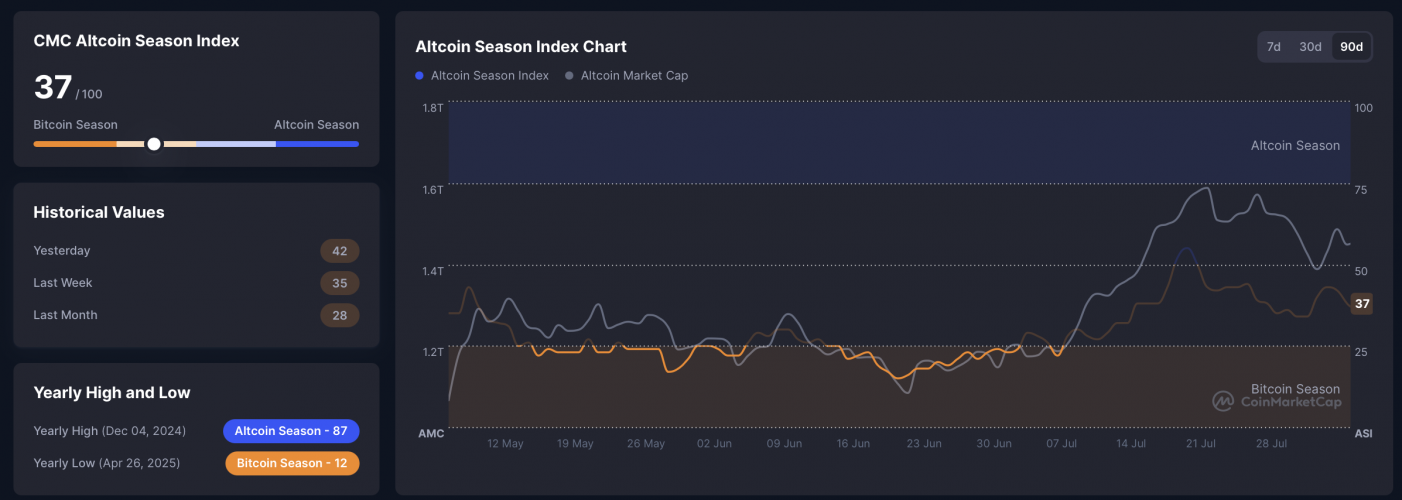Click the AMC axis label
1402x500 pixels.
431,434
